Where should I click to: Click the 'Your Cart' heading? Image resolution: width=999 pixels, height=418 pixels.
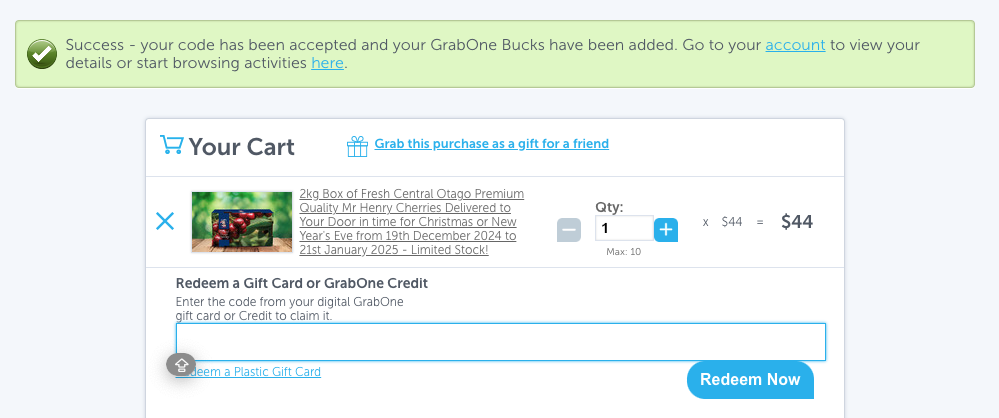coord(241,147)
